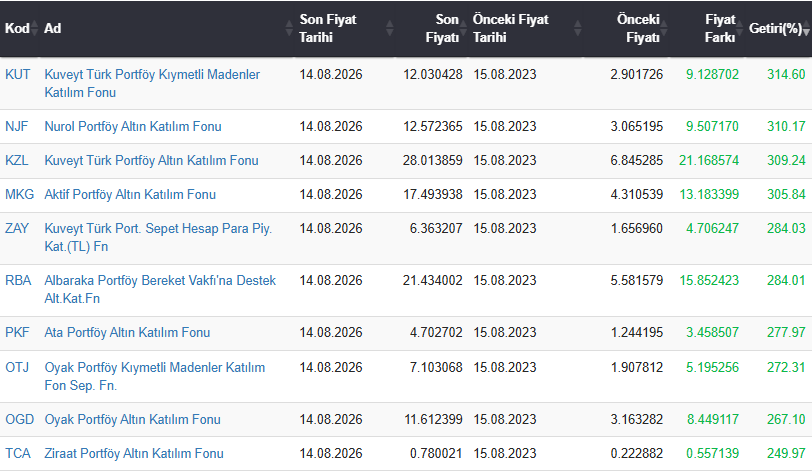Select OTJ previous price 1.907812
Viewport: 812px width, 471px height.
(636, 367)
